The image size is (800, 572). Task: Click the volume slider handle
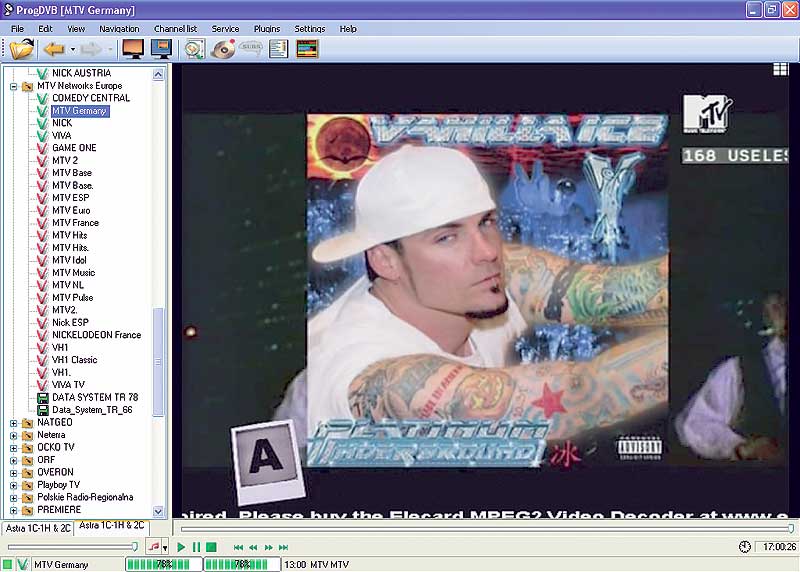tap(135, 547)
